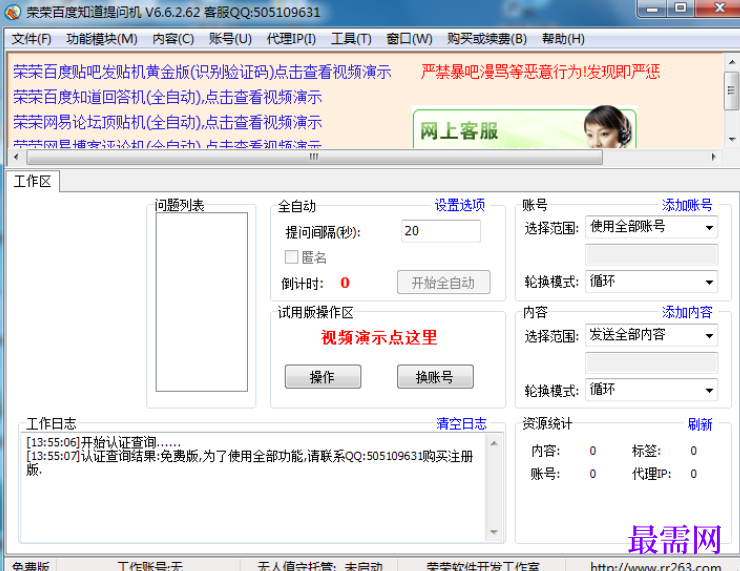Click 免费版 status bar entry
The height and width of the screenshot is (571, 740).
(30, 565)
